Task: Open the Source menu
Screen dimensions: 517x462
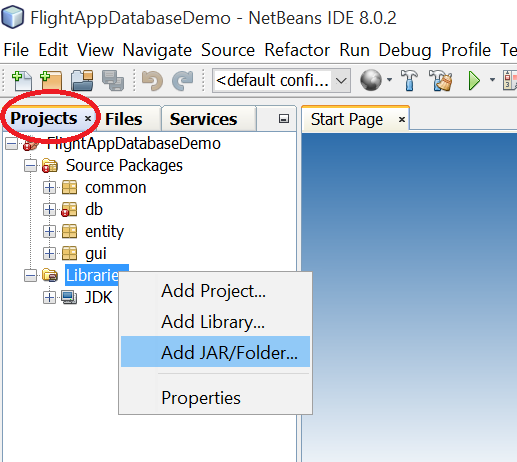Action: (228, 50)
